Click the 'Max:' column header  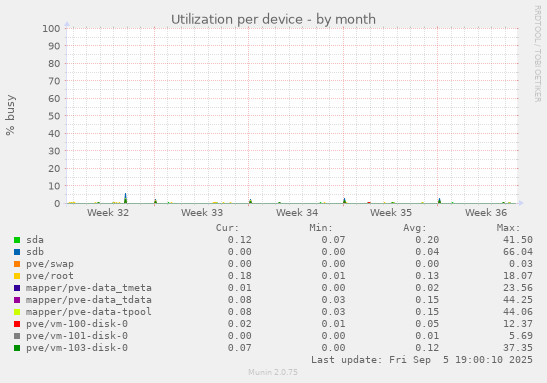click(x=509, y=228)
